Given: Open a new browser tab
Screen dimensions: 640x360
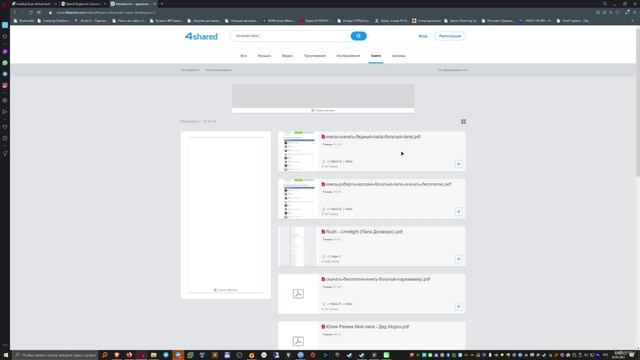Looking at the screenshot, I should [162, 4].
